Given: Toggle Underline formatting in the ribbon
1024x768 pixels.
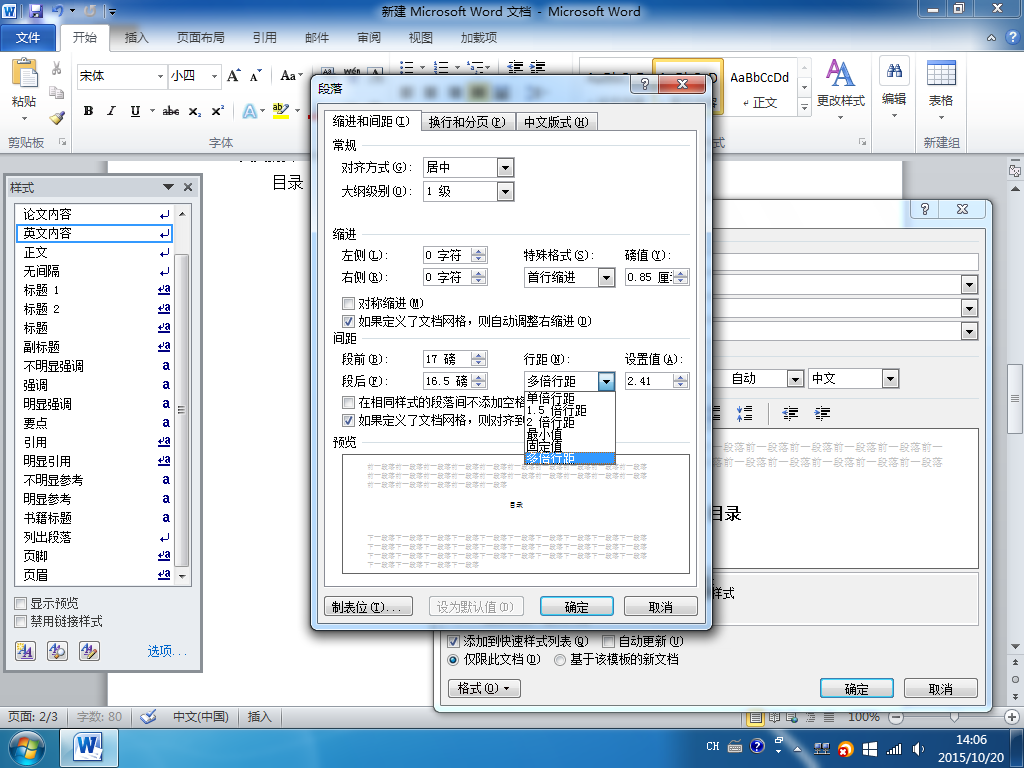Looking at the screenshot, I should 135,111.
